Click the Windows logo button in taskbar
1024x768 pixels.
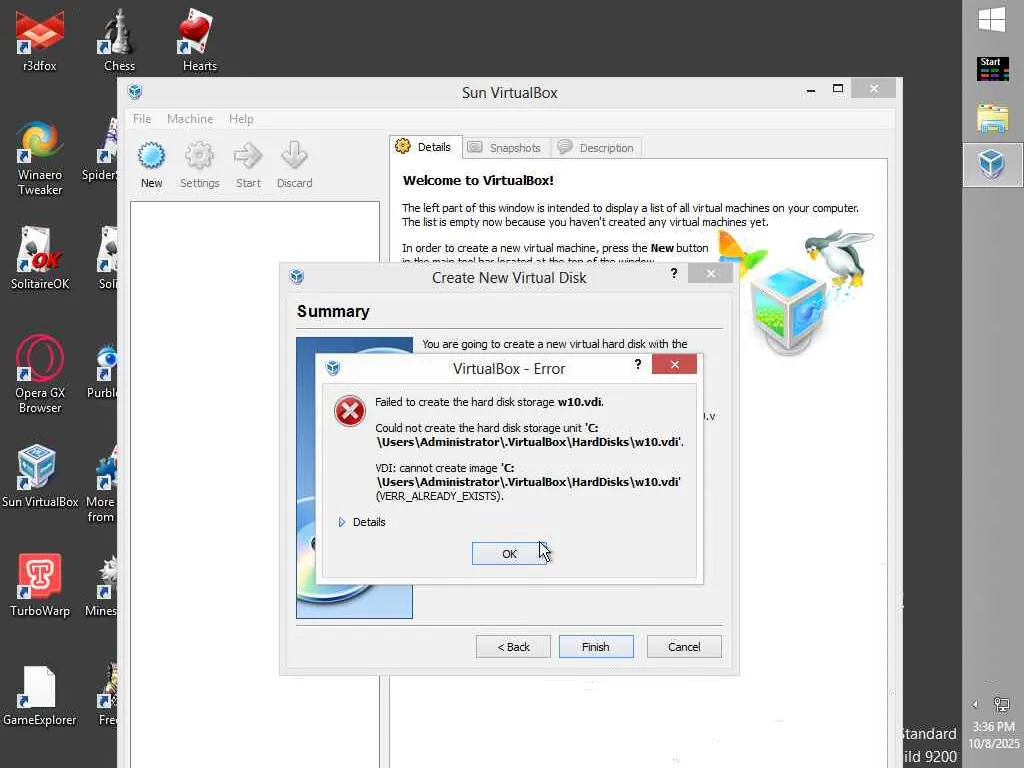tap(992, 19)
